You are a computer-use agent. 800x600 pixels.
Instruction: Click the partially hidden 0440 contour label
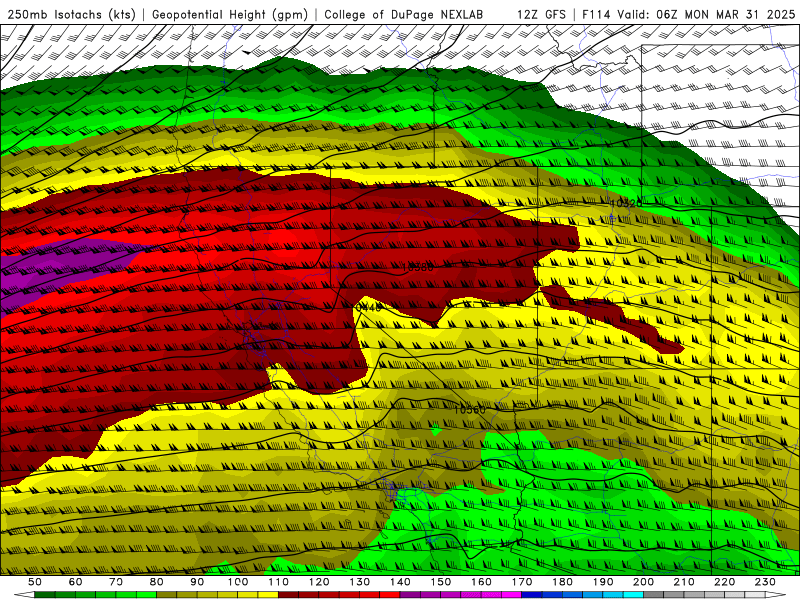[368, 307]
